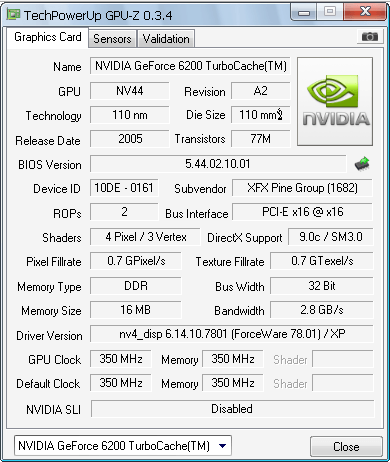Click the 'Texture Fillrate' label text
Viewport: 390px width, 462px height.
click(230, 262)
